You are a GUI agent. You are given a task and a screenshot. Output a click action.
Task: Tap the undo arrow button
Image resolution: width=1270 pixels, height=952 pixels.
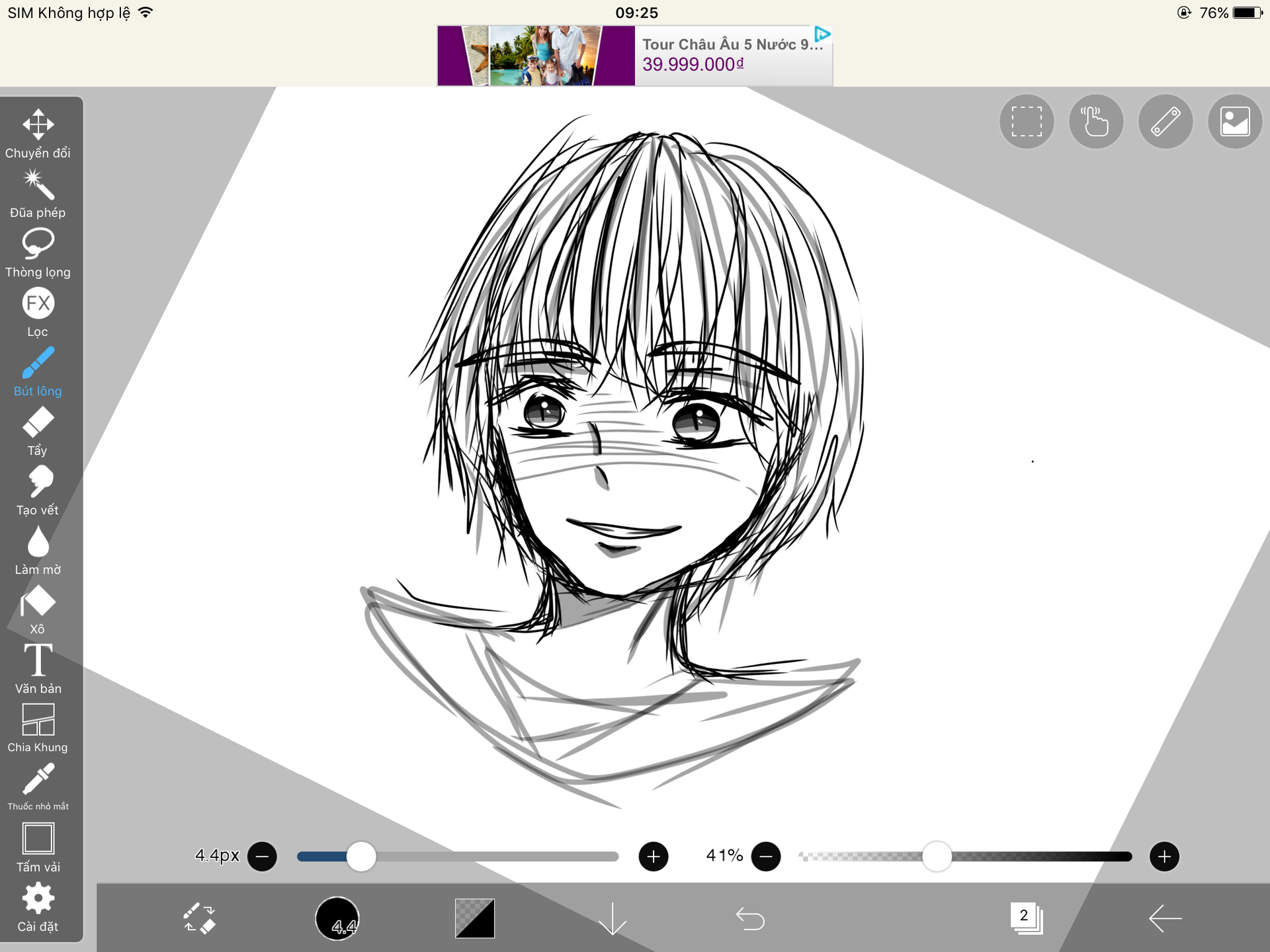[750, 918]
